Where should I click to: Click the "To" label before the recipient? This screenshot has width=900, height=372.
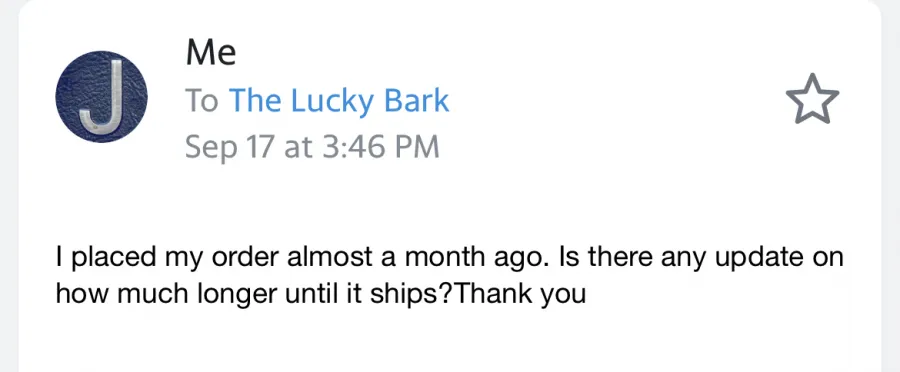(x=201, y=102)
